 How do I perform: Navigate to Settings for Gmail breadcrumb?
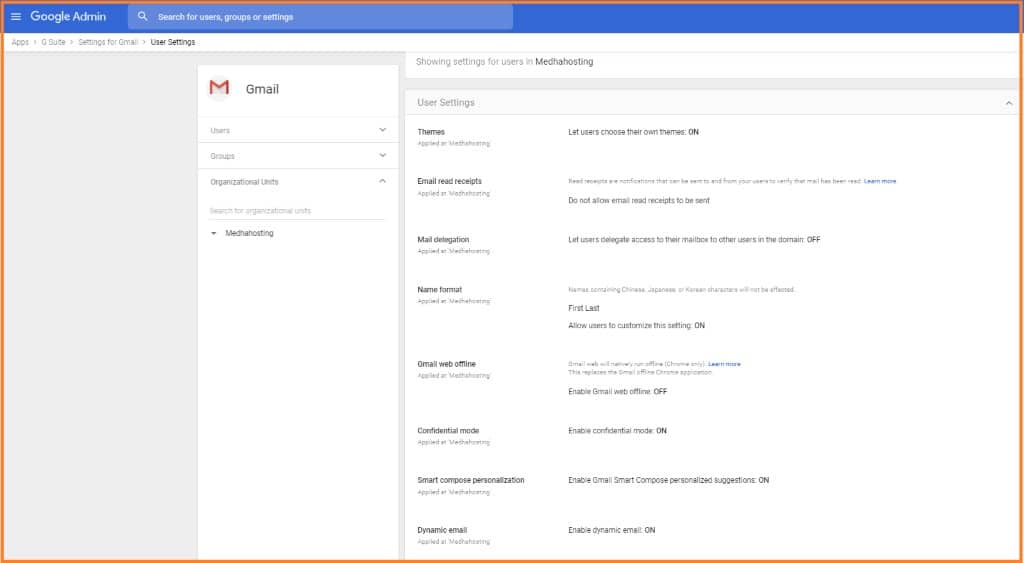[108, 42]
